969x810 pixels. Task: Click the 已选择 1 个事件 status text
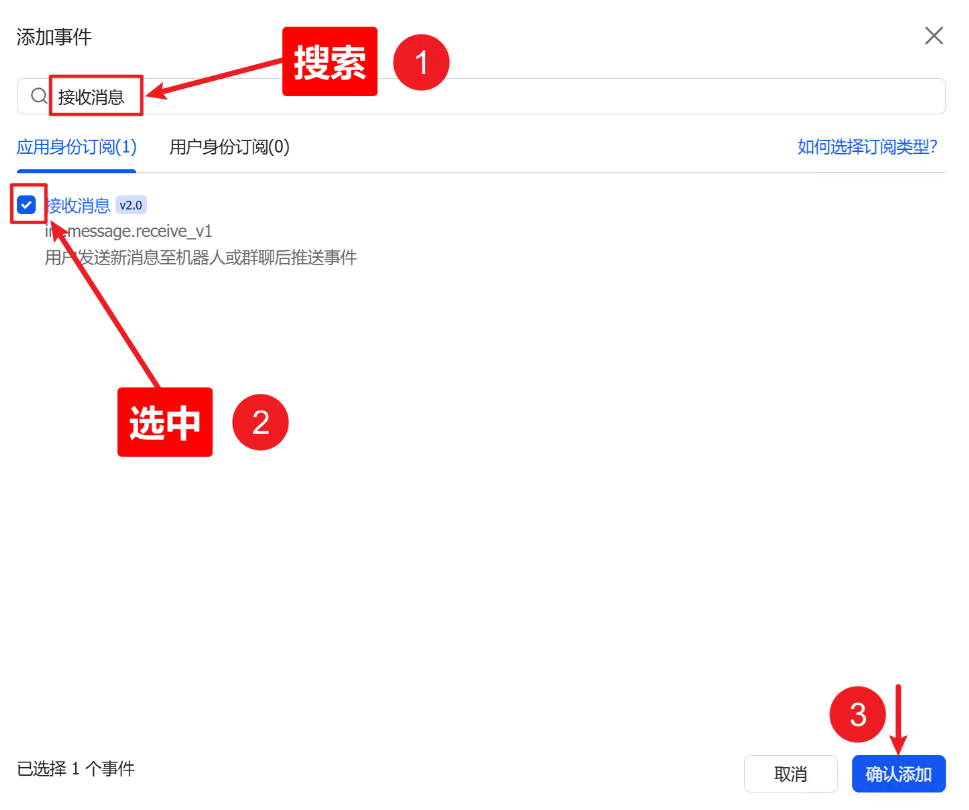pos(76,769)
